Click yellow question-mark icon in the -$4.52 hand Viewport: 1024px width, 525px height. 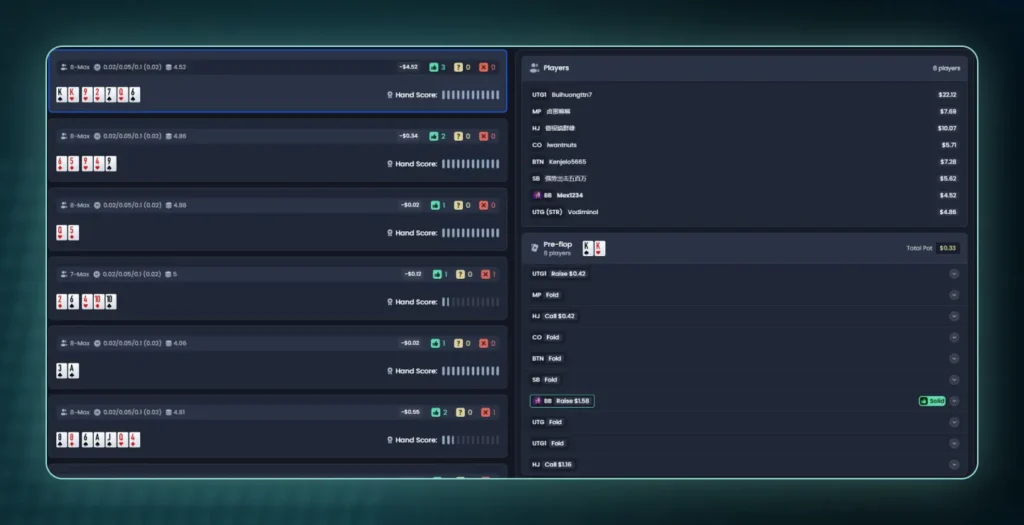[x=458, y=67]
